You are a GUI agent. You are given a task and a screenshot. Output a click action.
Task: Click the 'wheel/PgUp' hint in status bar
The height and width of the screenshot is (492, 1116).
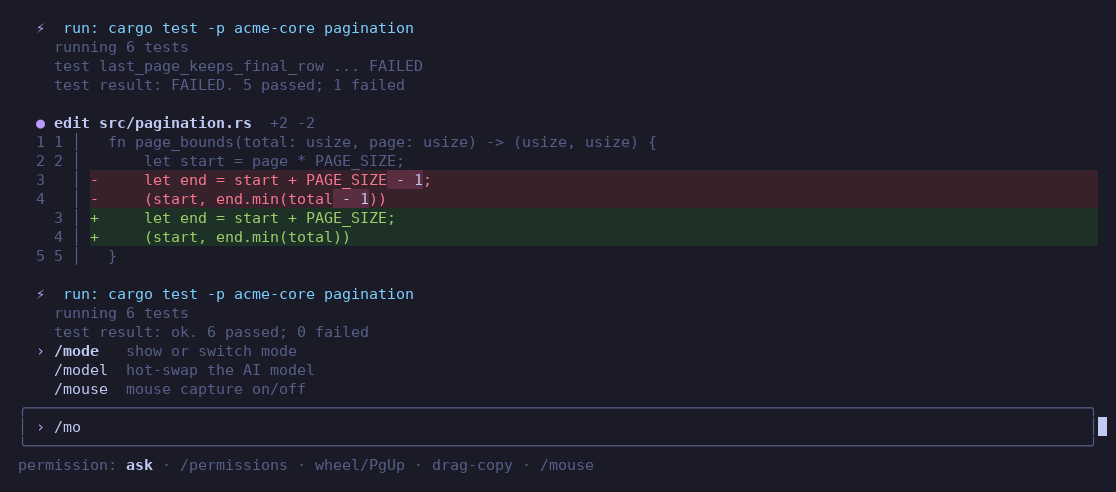359,466
